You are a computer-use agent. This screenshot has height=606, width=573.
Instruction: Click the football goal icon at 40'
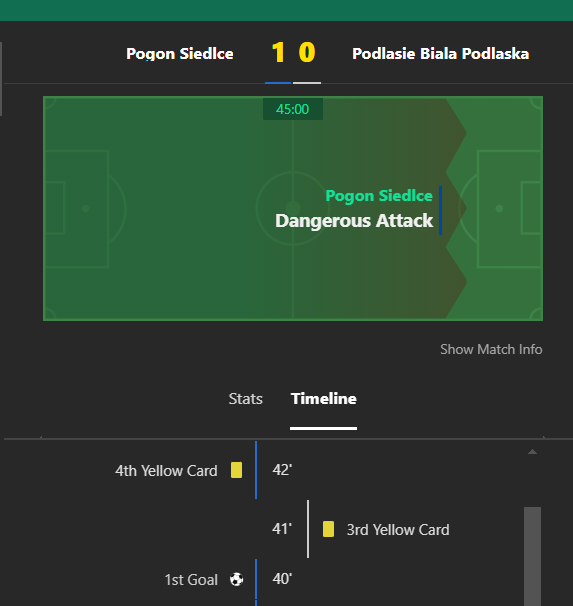[236, 579]
